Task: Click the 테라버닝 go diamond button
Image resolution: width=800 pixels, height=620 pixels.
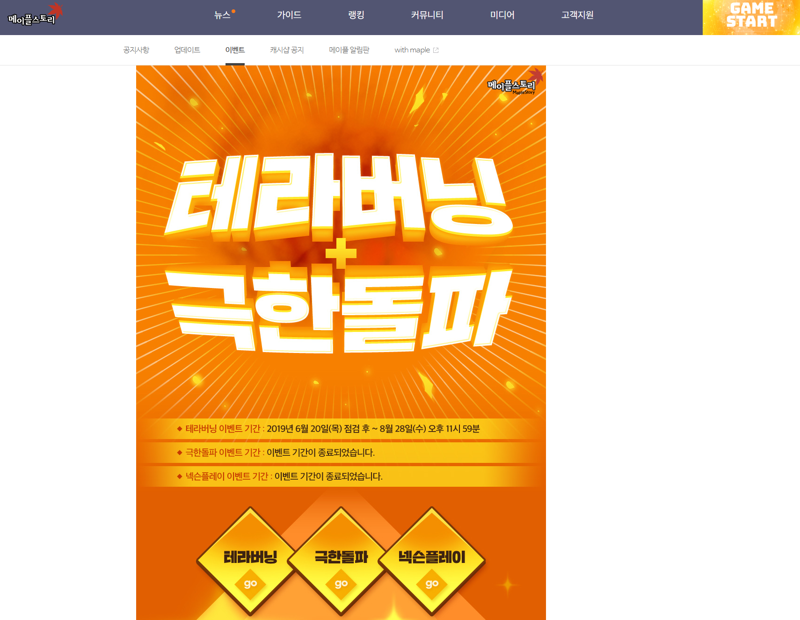Action: point(250,561)
